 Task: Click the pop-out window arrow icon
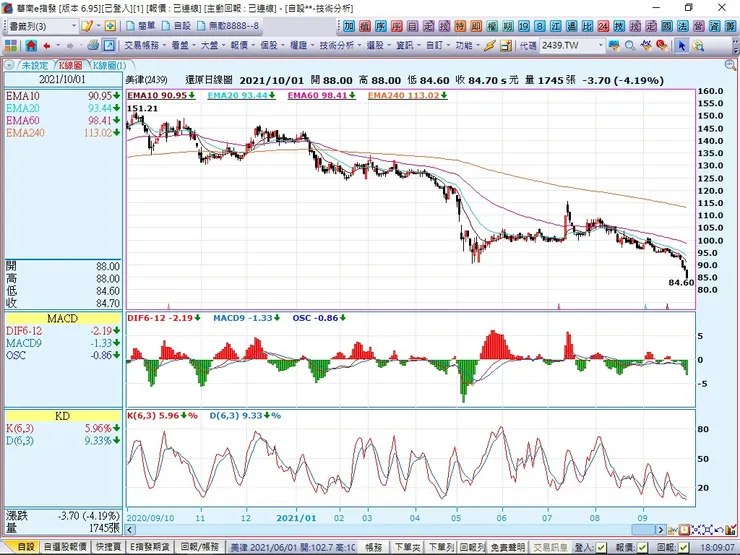(109, 46)
